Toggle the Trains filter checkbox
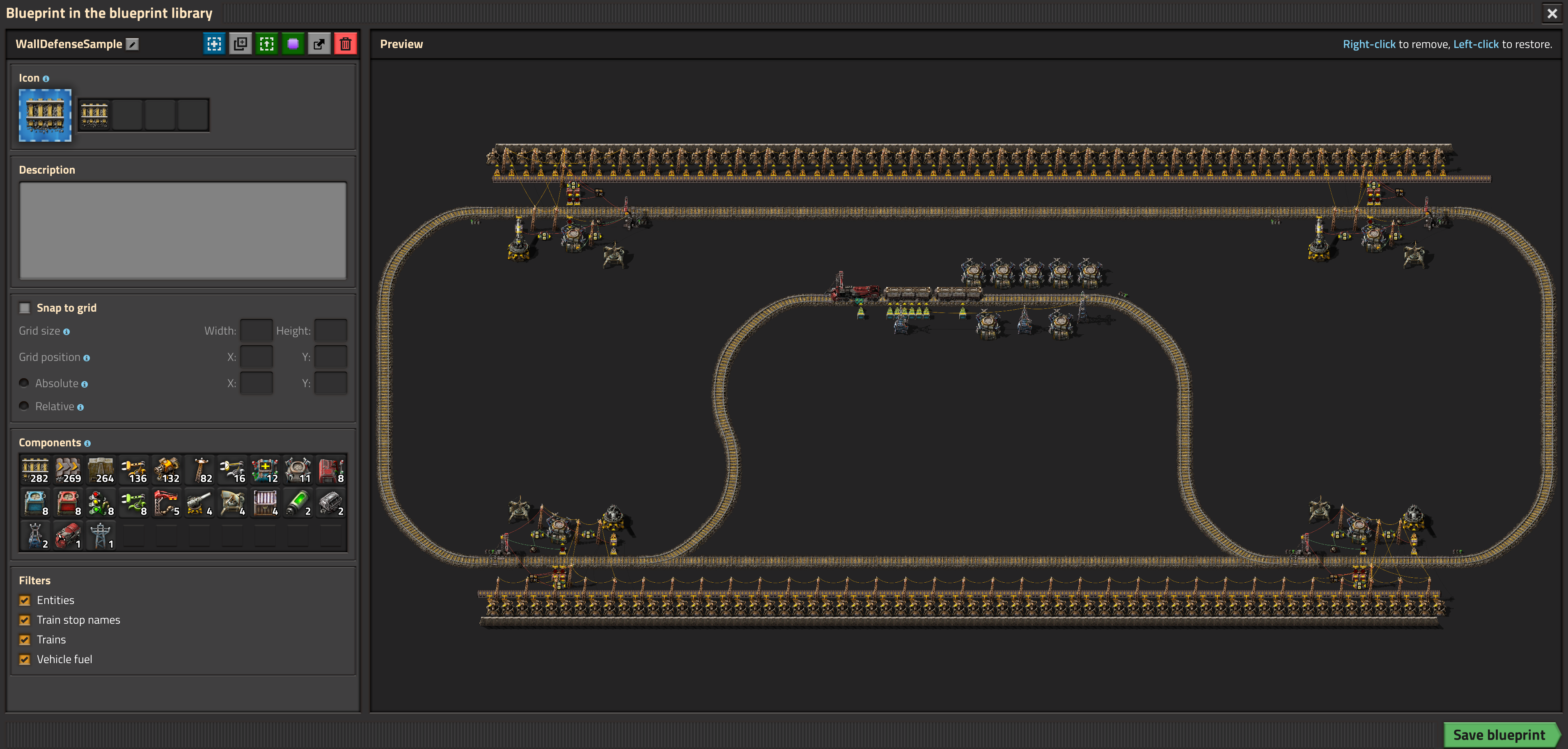Screen dimensions: 1568x749 click(x=25, y=640)
